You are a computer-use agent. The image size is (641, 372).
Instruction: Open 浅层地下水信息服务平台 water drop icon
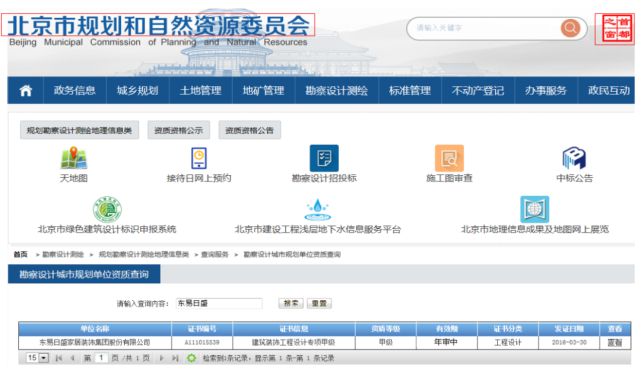(x=318, y=210)
